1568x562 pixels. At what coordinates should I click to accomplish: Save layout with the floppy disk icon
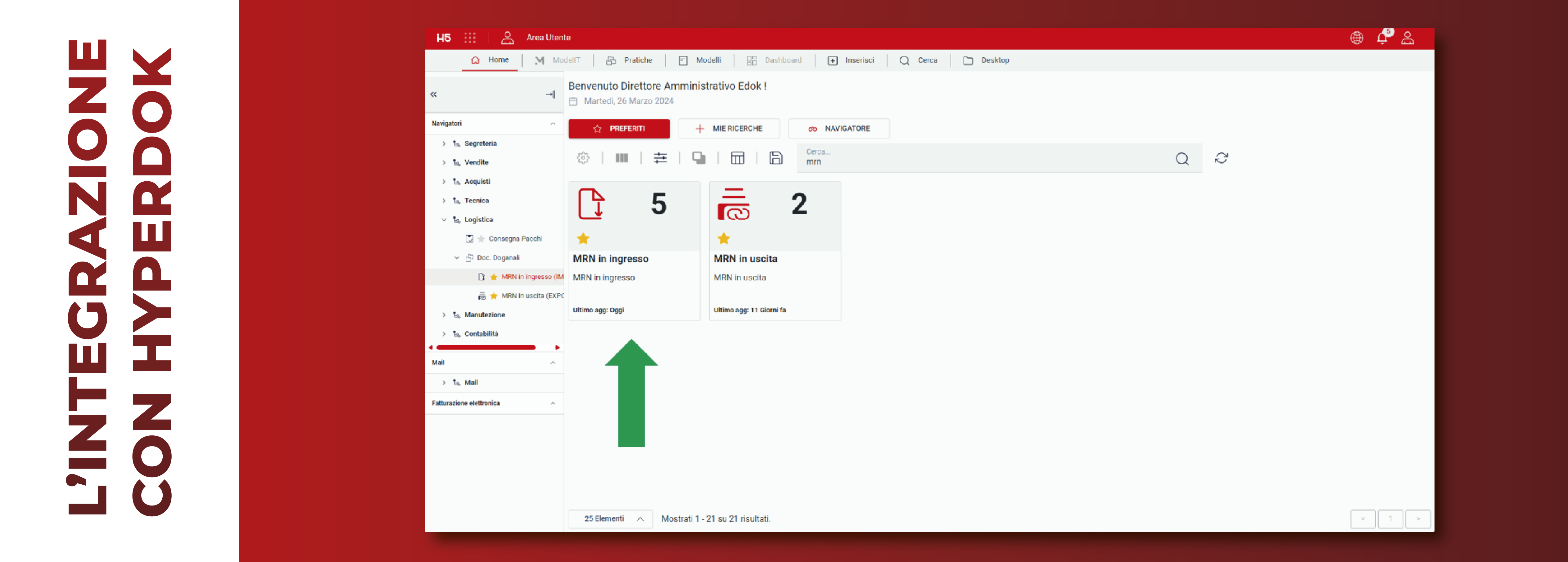pyautogui.click(x=776, y=158)
